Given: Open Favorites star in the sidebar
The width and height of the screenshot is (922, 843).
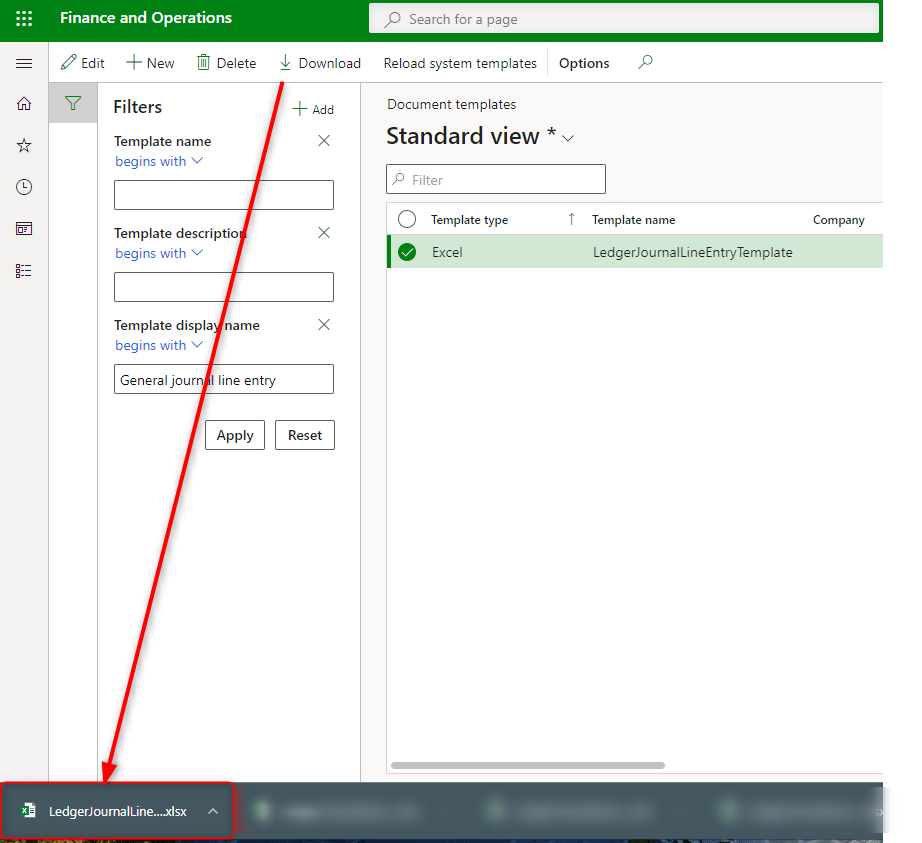Looking at the screenshot, I should coord(24,146).
